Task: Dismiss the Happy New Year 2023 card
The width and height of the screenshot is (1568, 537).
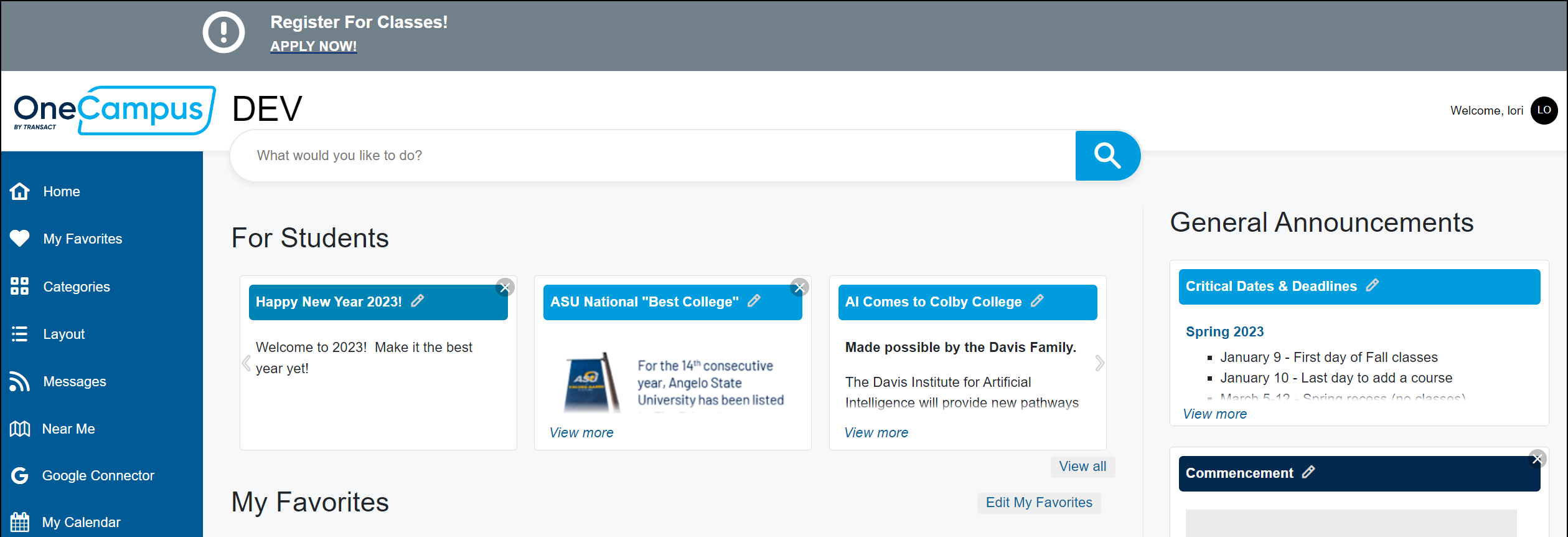Action: 505,287
